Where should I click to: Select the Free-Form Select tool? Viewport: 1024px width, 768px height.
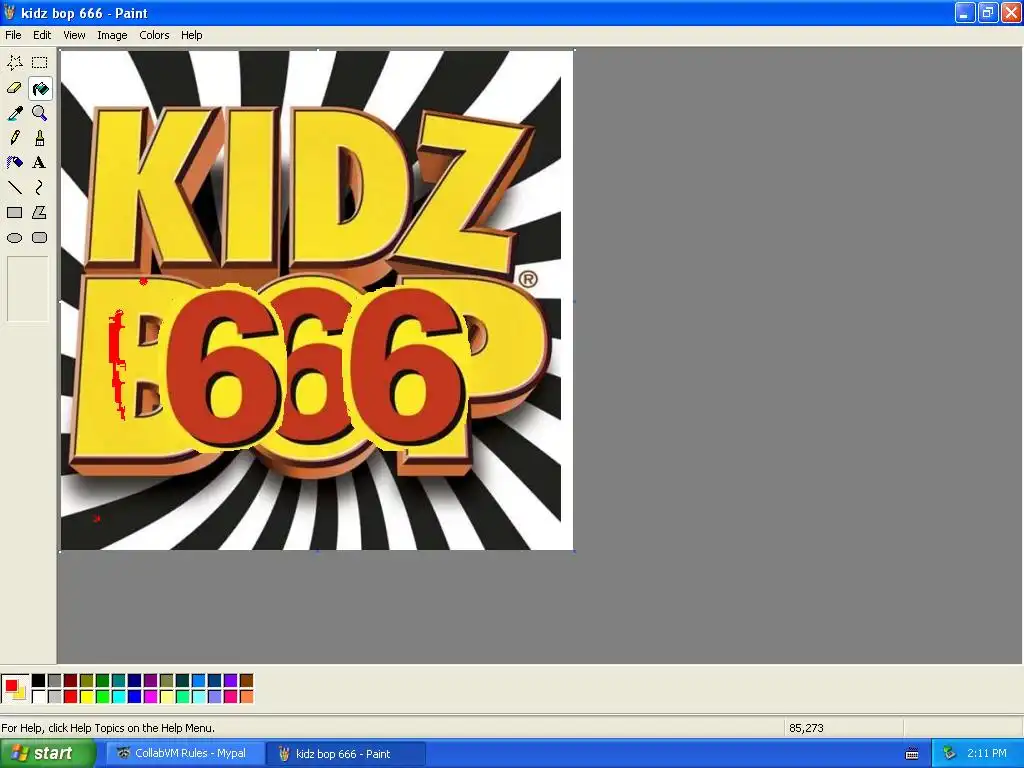click(15, 63)
